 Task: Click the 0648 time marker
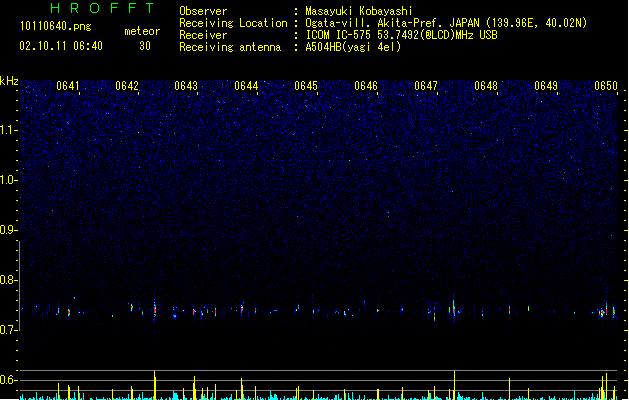[486, 86]
